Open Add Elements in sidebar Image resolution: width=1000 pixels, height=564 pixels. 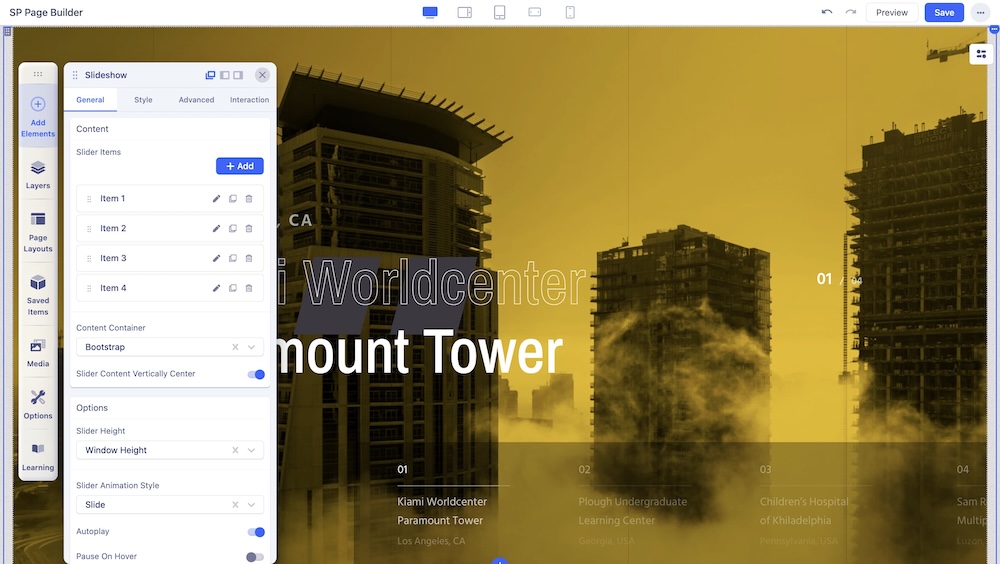point(38,117)
